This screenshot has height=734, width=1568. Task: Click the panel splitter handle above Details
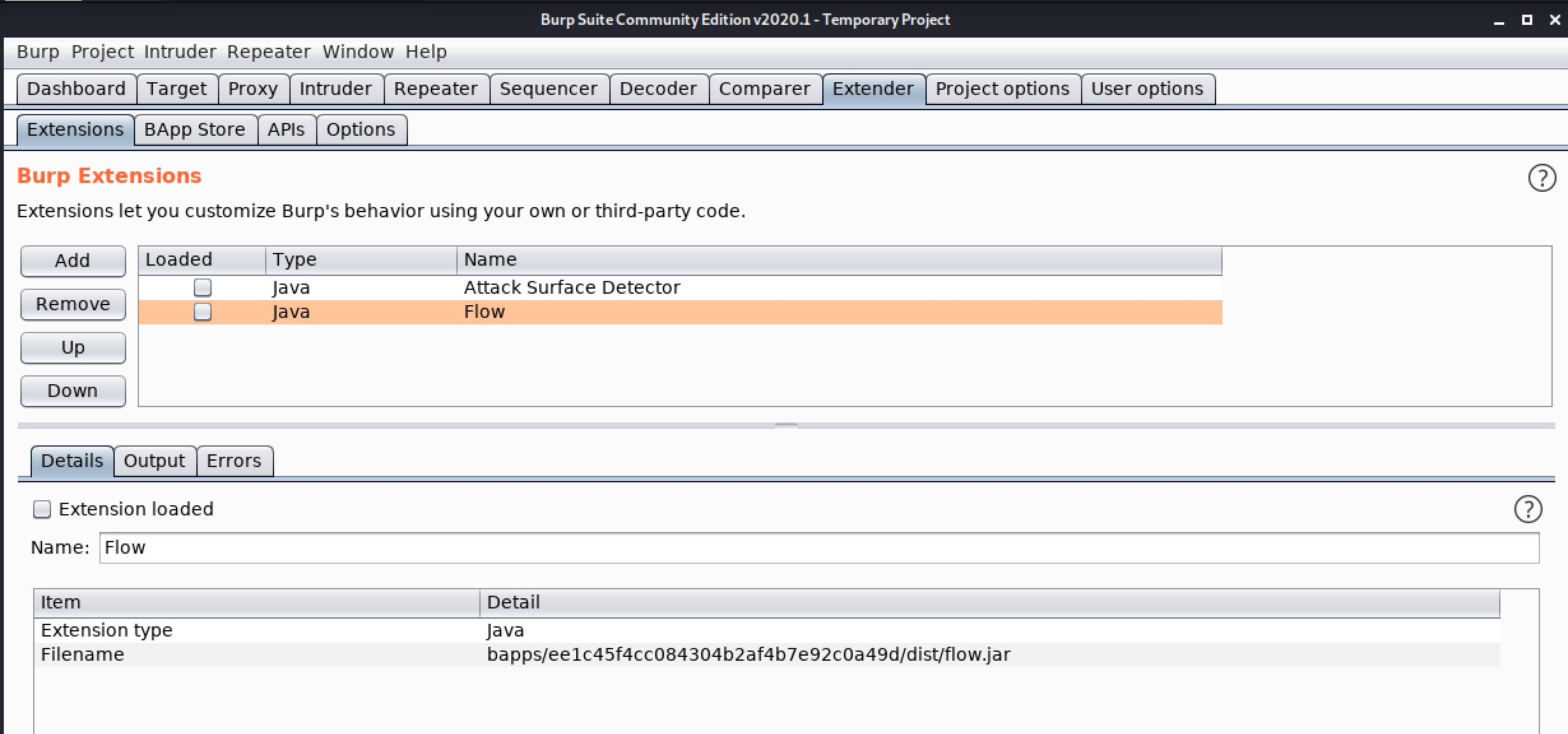click(786, 425)
